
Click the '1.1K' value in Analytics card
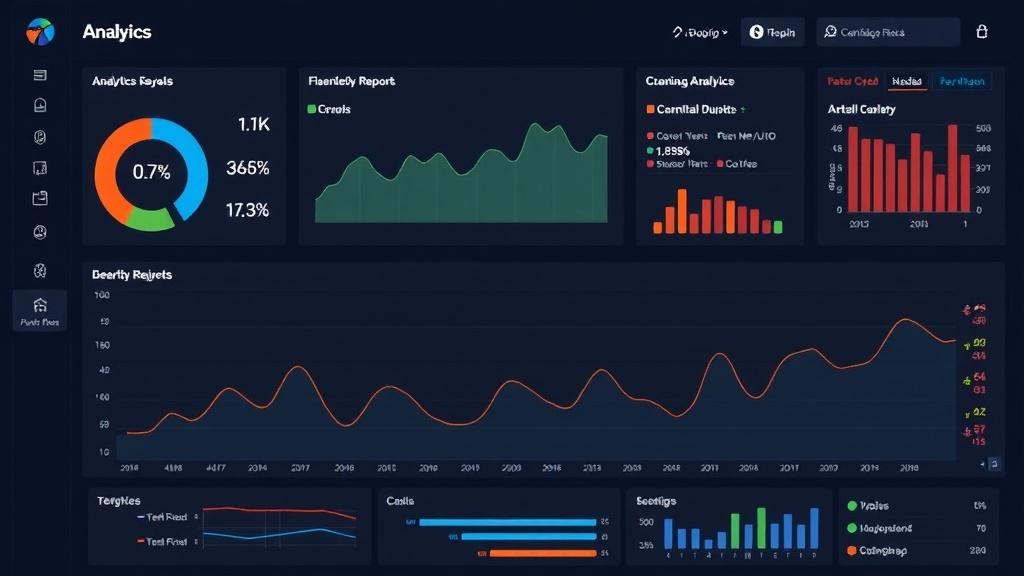(x=253, y=124)
